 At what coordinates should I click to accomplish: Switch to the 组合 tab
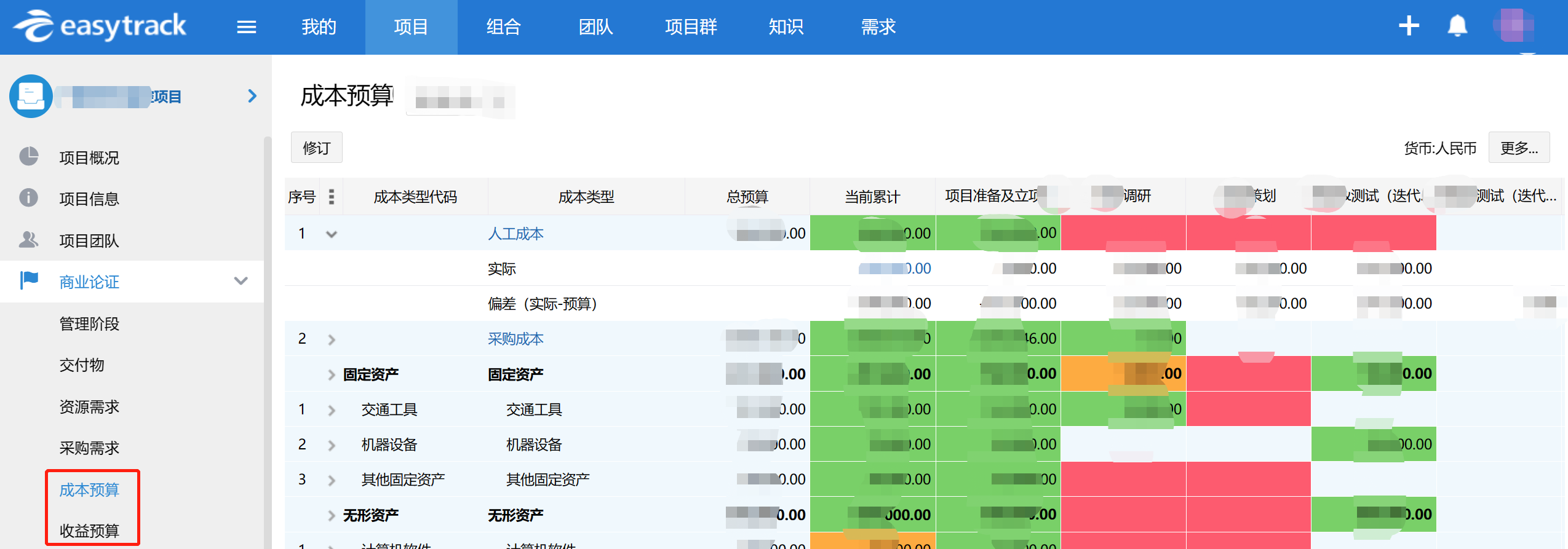tap(503, 27)
